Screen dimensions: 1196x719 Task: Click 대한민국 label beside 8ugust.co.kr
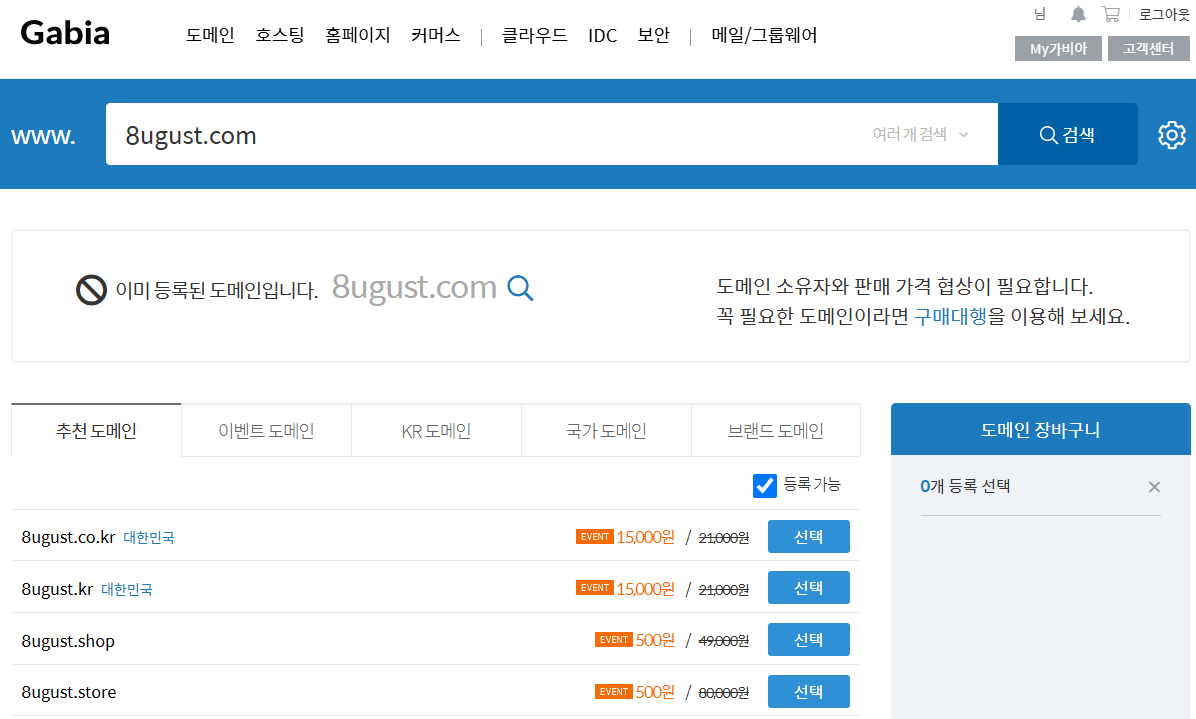point(149,538)
